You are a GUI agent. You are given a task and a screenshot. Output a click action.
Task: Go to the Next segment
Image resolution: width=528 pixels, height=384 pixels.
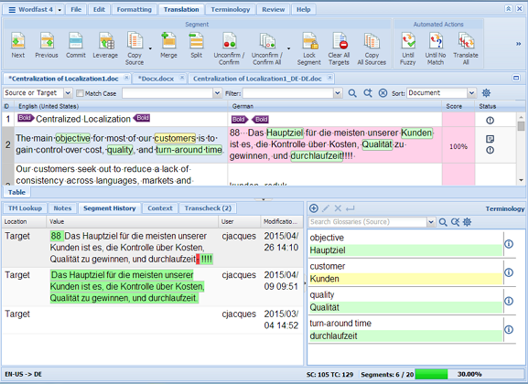click(x=18, y=45)
